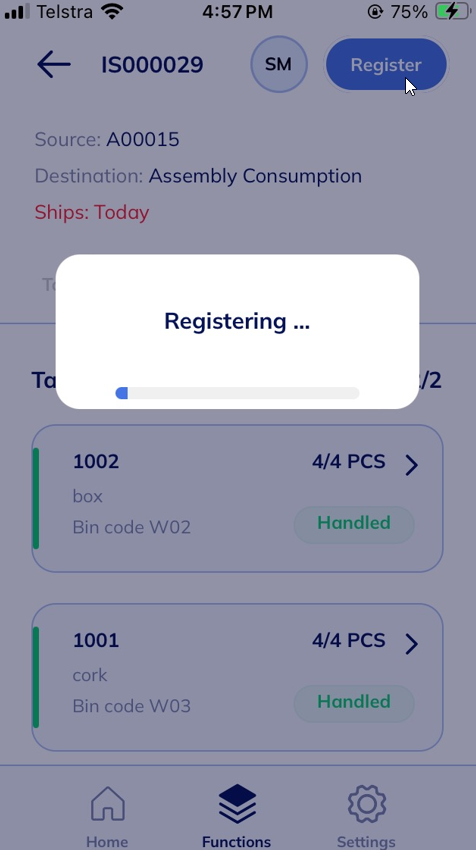Click the Handled badge for cork
The width and height of the screenshot is (476, 850).
pos(354,703)
